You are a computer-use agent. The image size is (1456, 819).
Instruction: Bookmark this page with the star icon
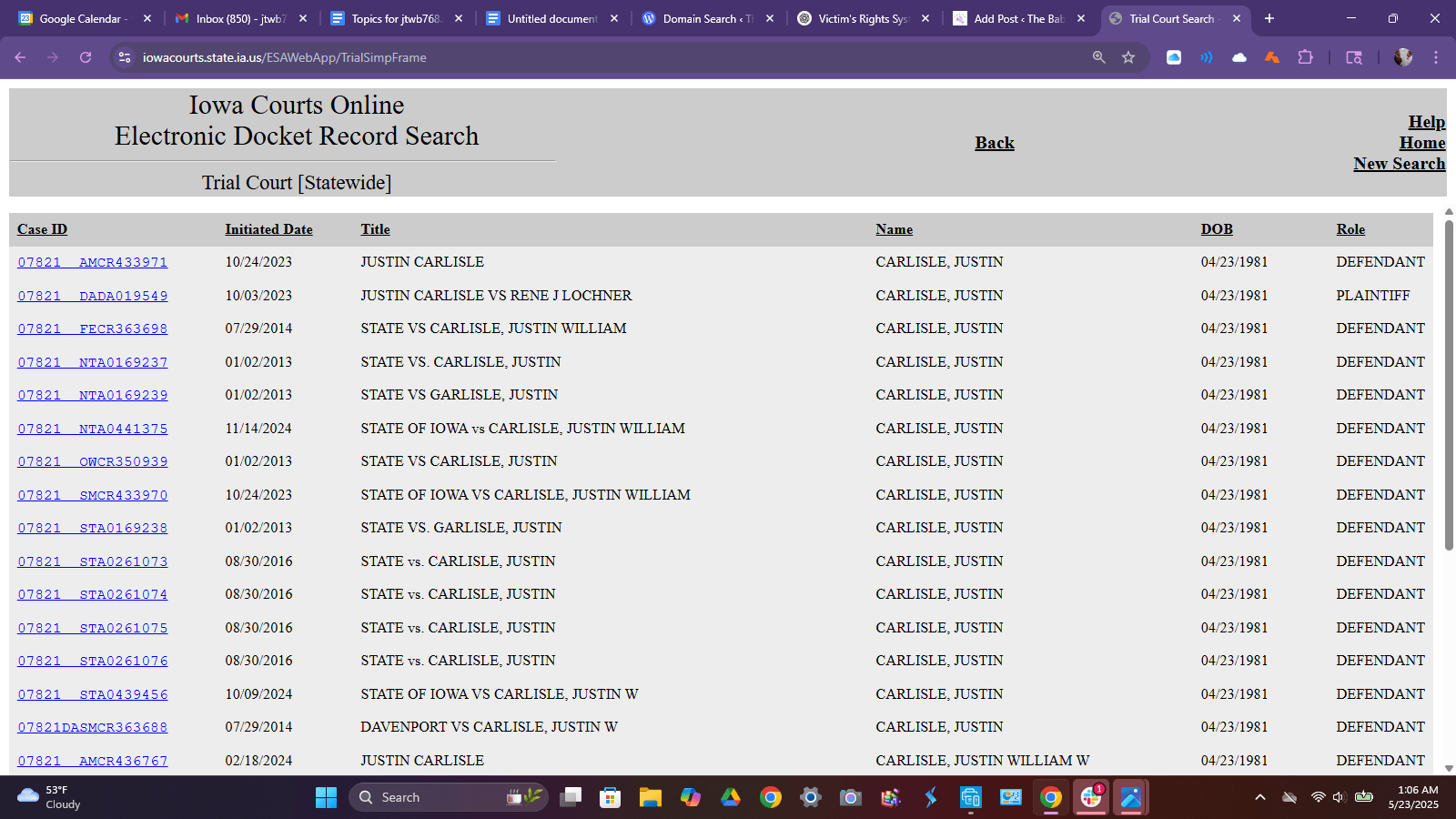click(x=1128, y=57)
